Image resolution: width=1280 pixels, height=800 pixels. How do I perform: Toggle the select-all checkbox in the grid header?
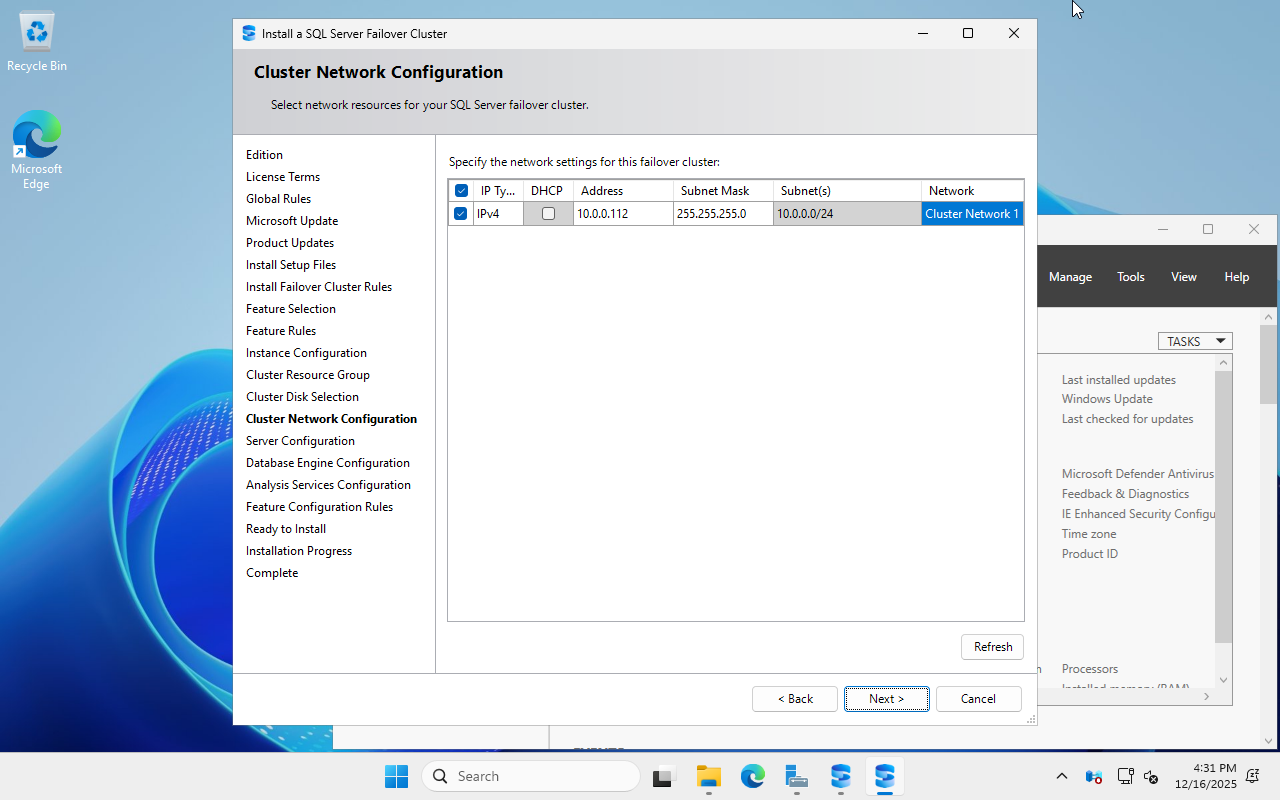461,190
